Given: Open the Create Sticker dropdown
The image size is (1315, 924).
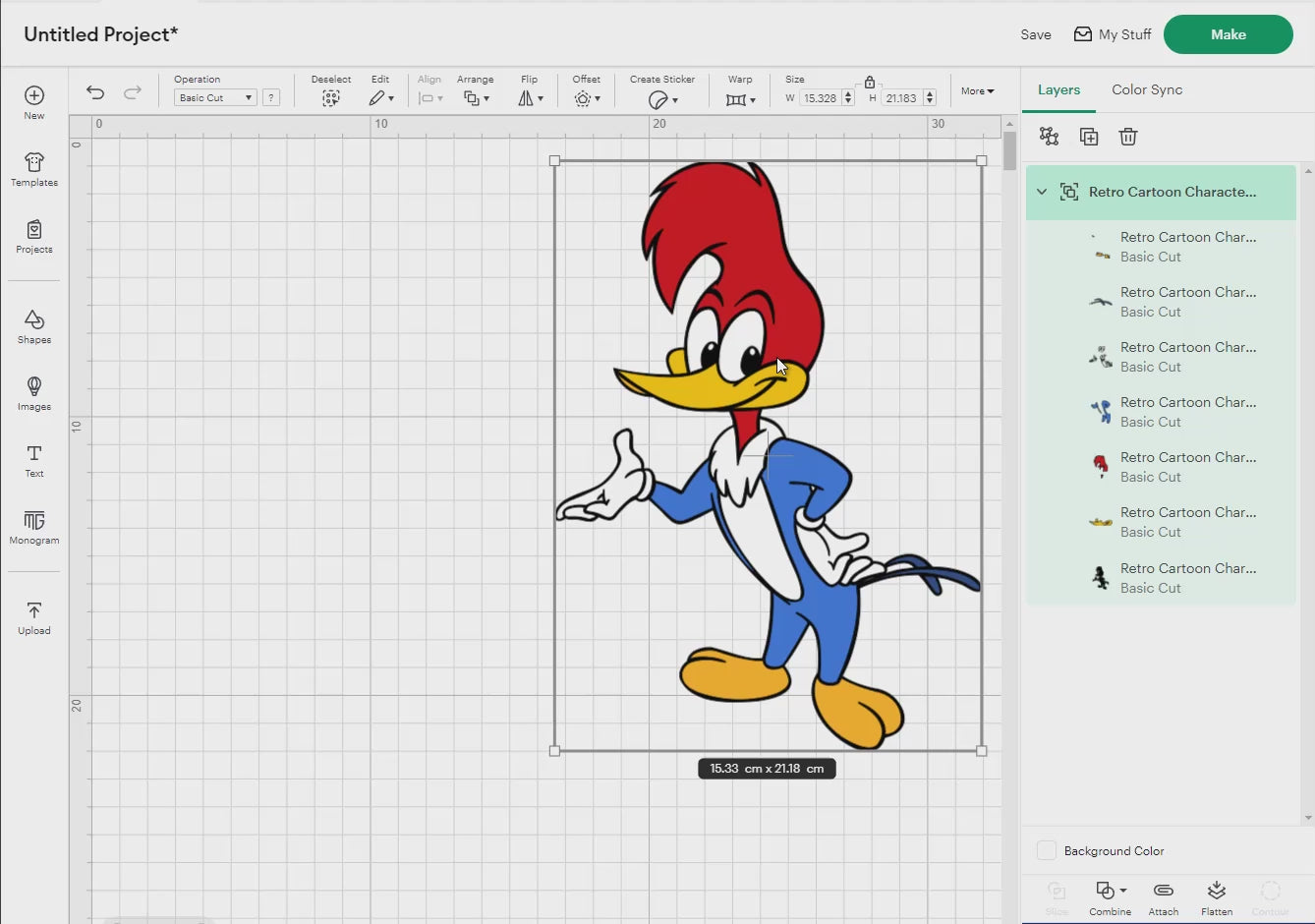Looking at the screenshot, I should click(x=663, y=99).
